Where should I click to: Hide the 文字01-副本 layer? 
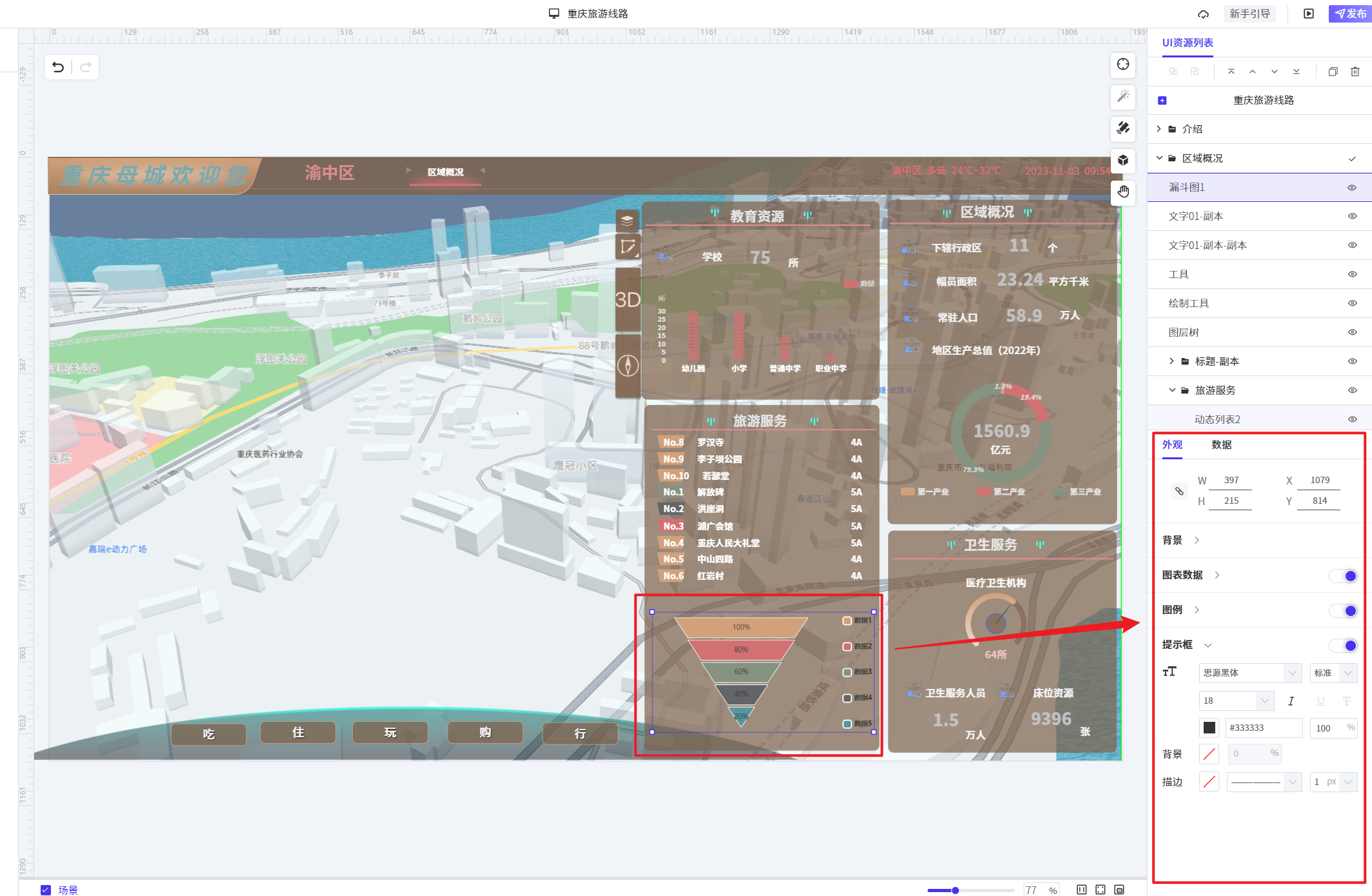tap(1352, 217)
